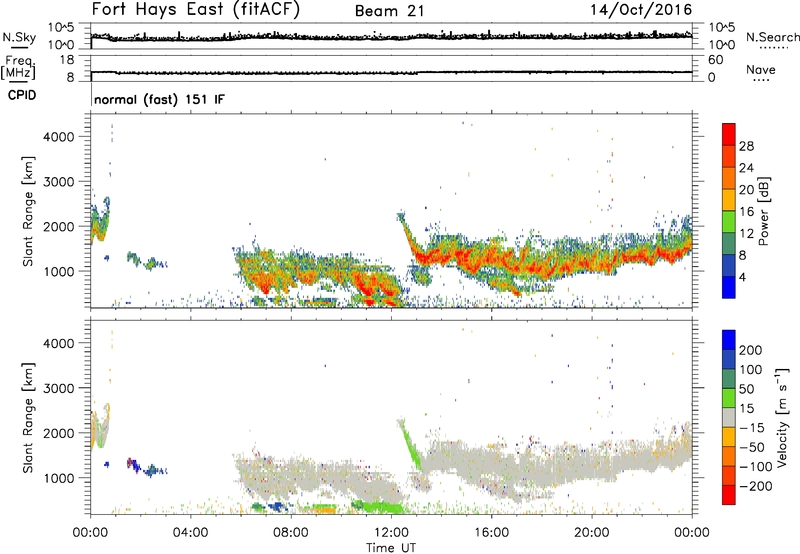800x554 pixels.
Task: Click the '16:00' time axis tick
Action: click(x=491, y=533)
